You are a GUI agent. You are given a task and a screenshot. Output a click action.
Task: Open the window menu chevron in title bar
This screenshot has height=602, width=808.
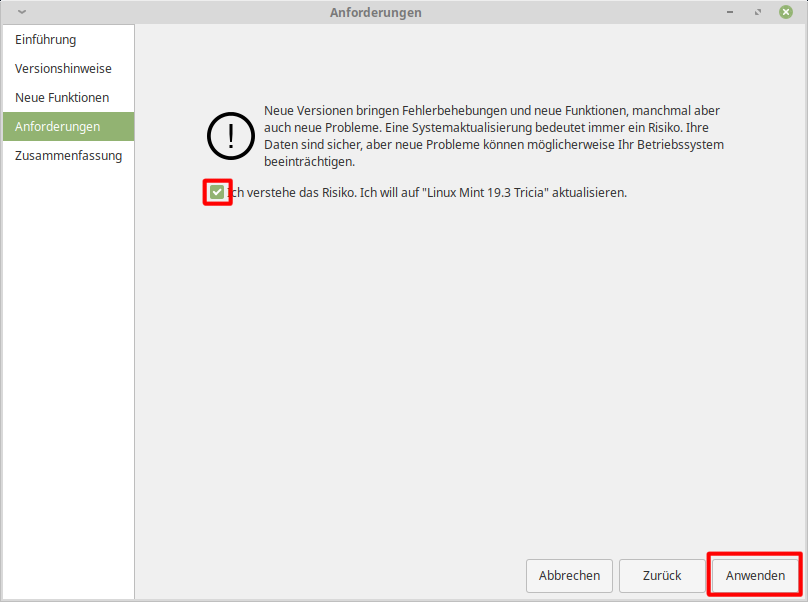pos(21,12)
